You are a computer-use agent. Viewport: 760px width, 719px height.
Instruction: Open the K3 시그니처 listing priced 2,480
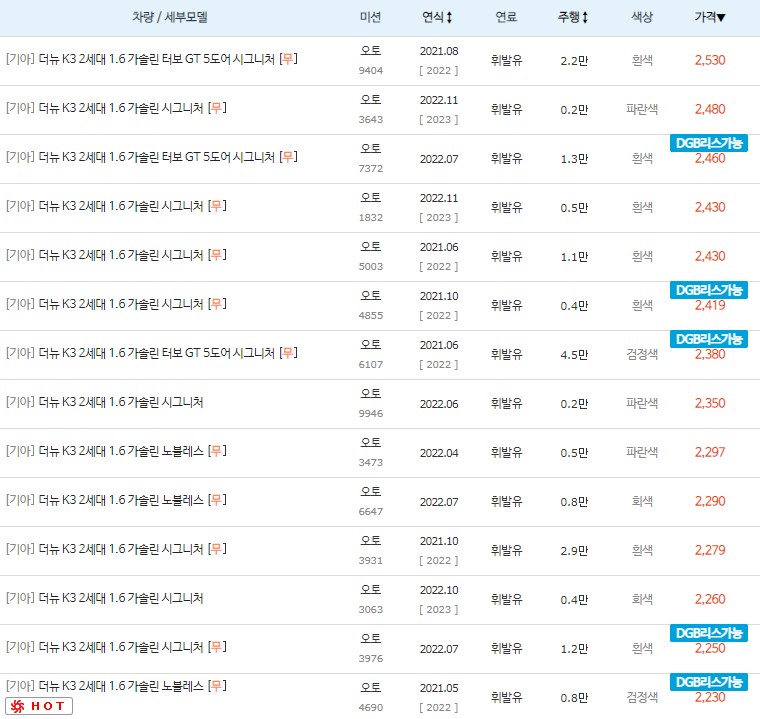click(x=116, y=108)
